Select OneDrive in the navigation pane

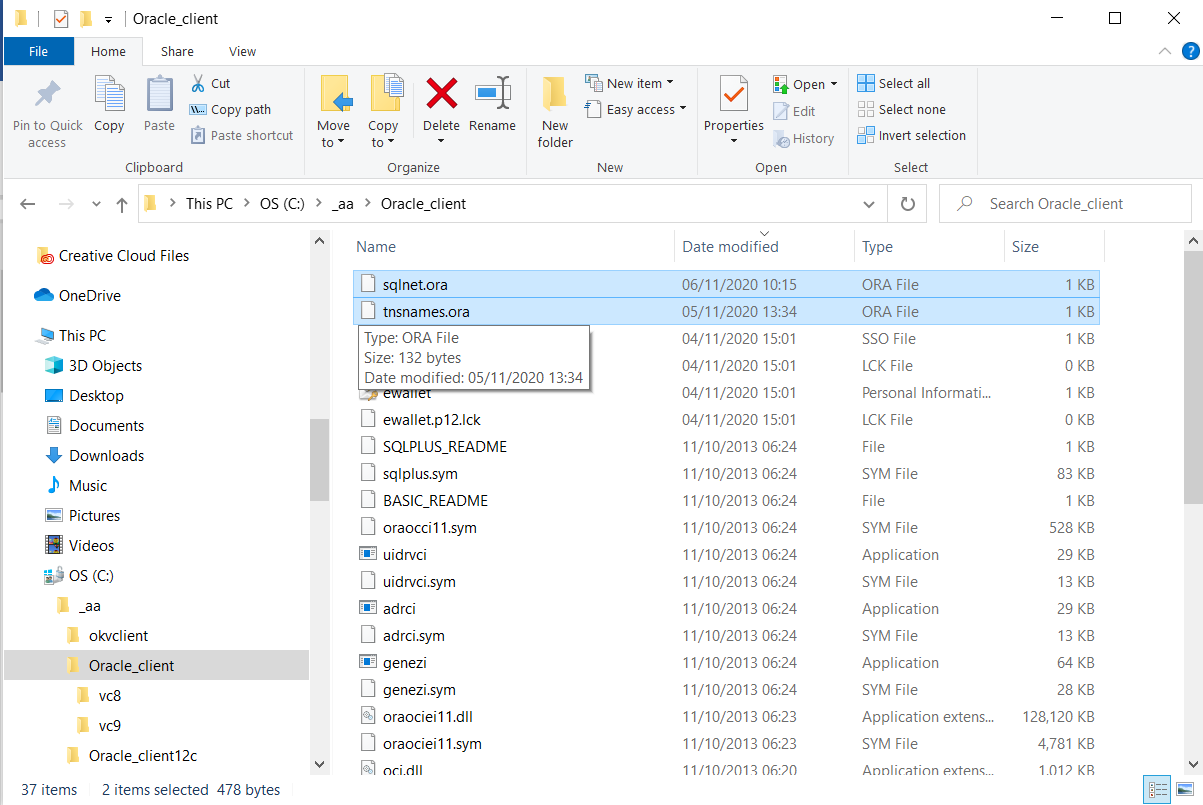(79, 296)
